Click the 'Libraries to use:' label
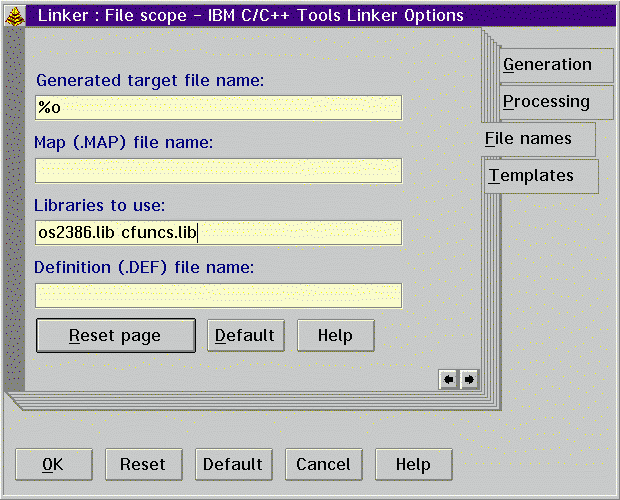Viewport: 620px width, 500px height. (100, 206)
